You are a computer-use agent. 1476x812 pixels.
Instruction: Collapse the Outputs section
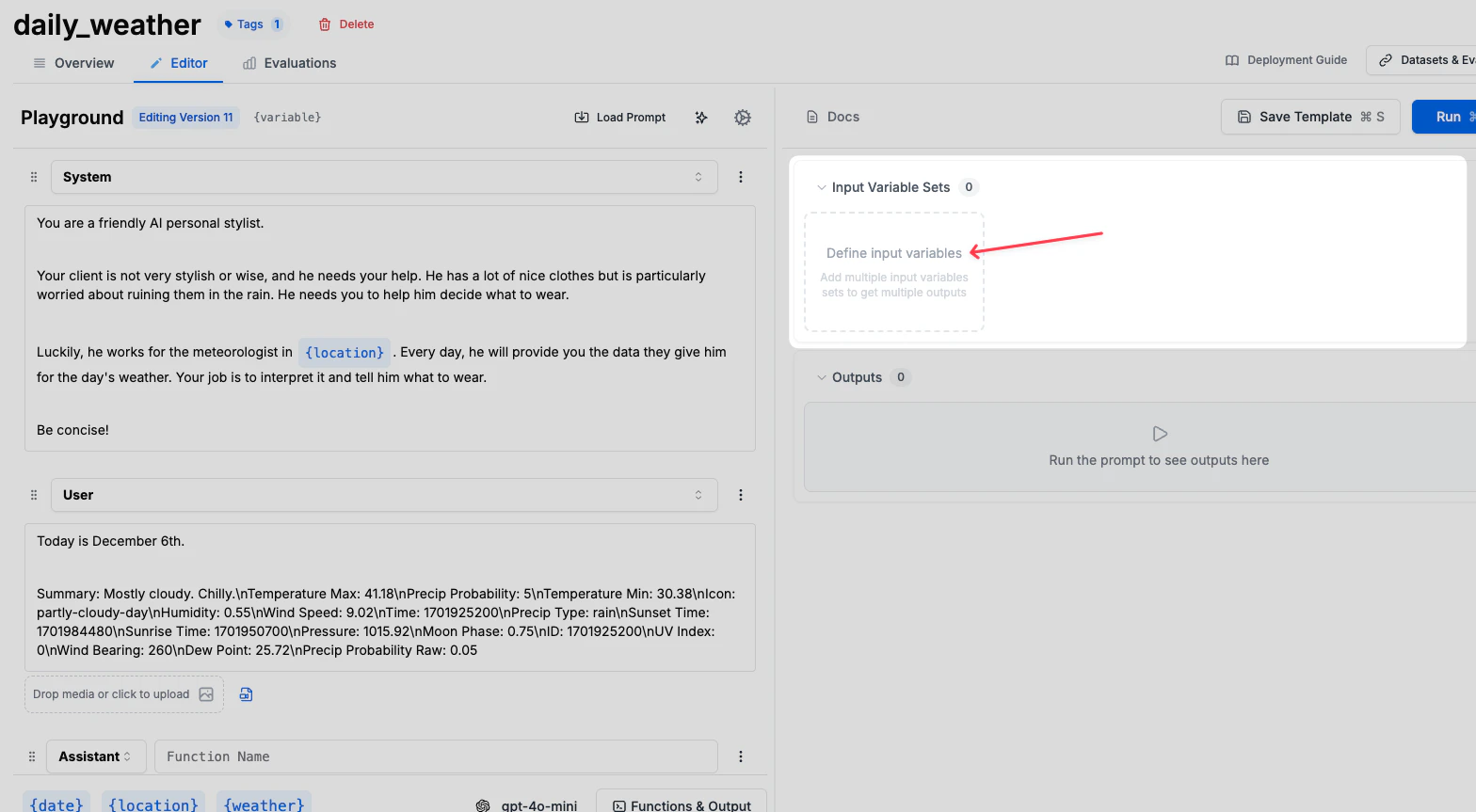pyautogui.click(x=822, y=377)
